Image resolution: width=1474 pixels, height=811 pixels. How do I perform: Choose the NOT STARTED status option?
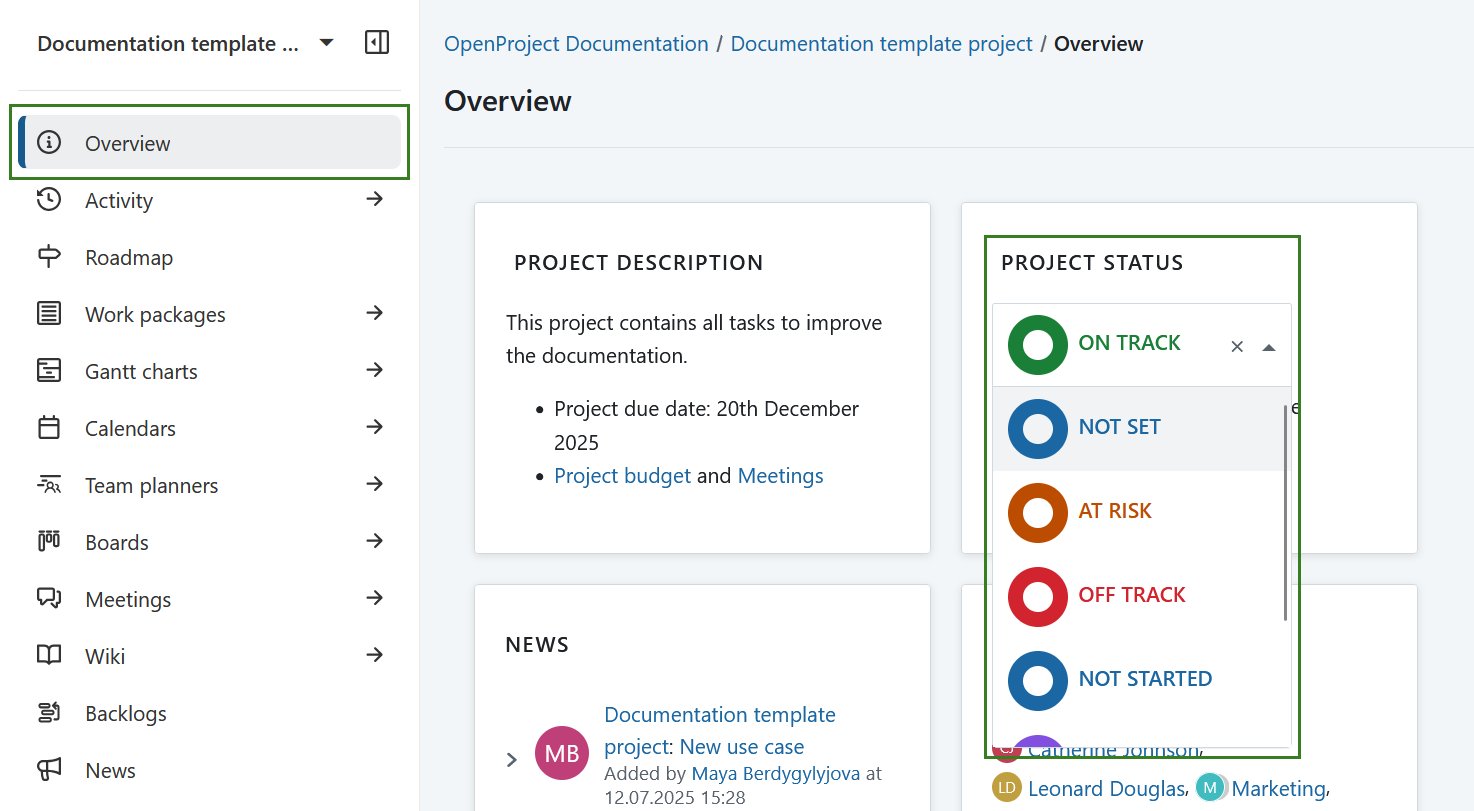coord(1145,679)
